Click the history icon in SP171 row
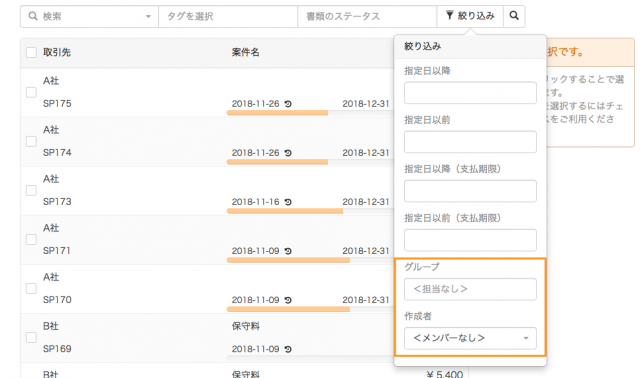 (x=288, y=251)
